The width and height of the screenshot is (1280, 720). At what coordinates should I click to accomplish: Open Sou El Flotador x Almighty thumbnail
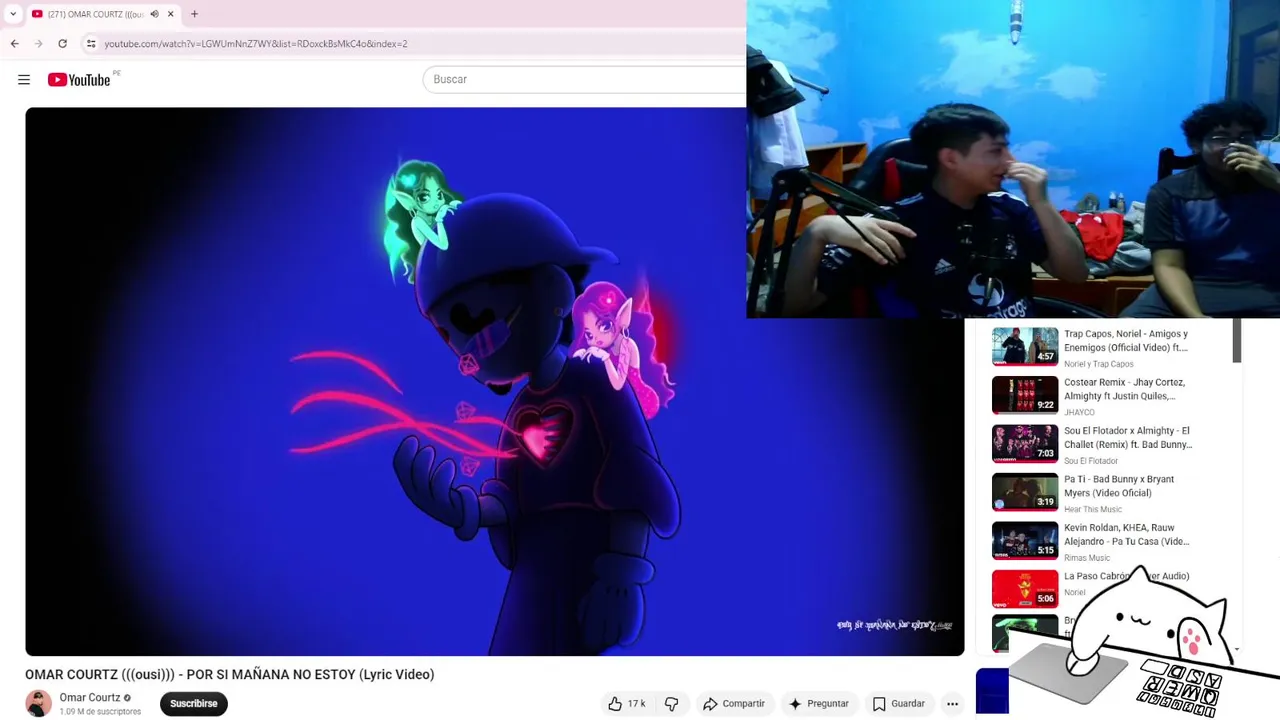tap(1025, 443)
